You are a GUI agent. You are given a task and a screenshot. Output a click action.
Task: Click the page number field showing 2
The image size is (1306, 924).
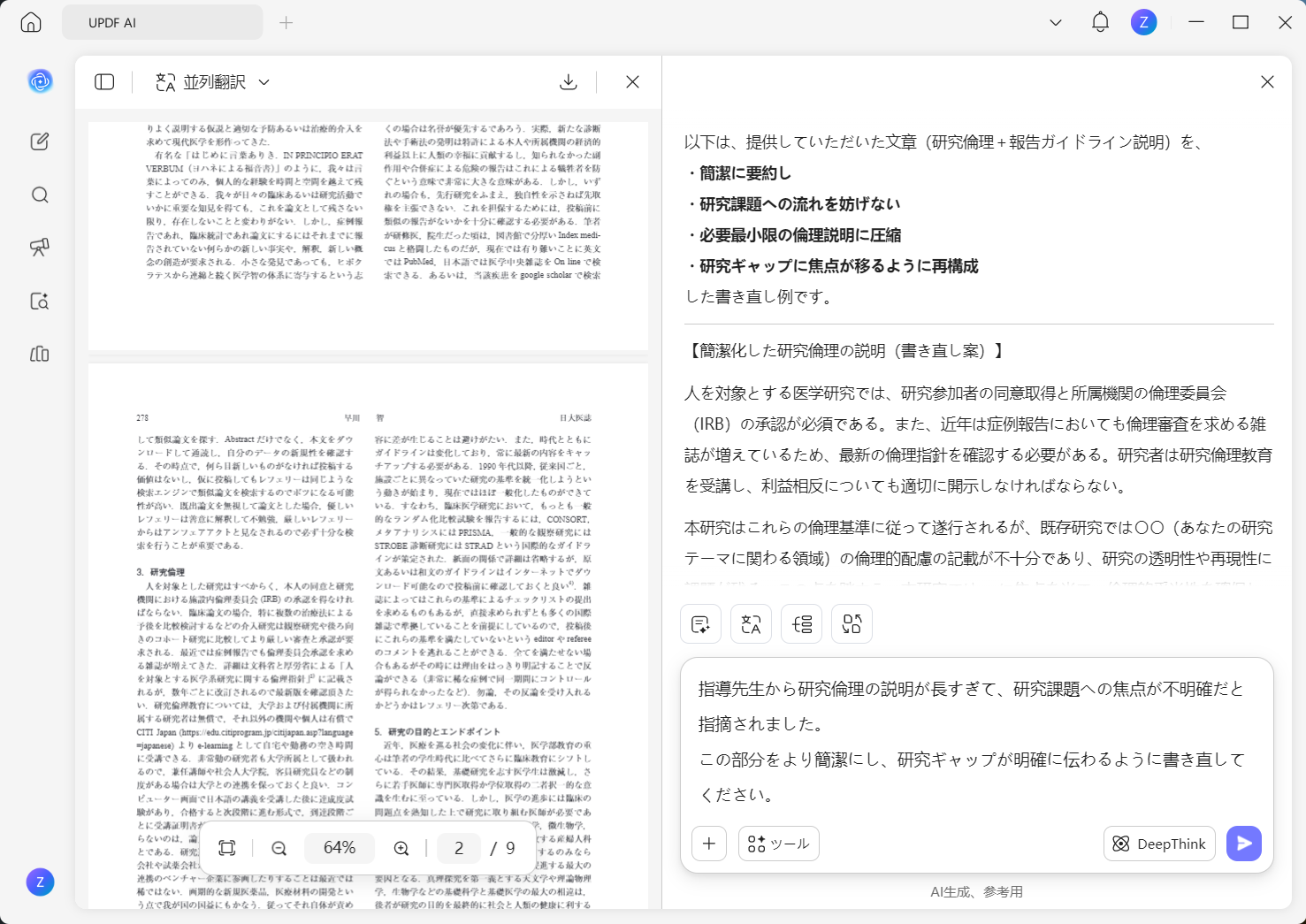coord(459,848)
